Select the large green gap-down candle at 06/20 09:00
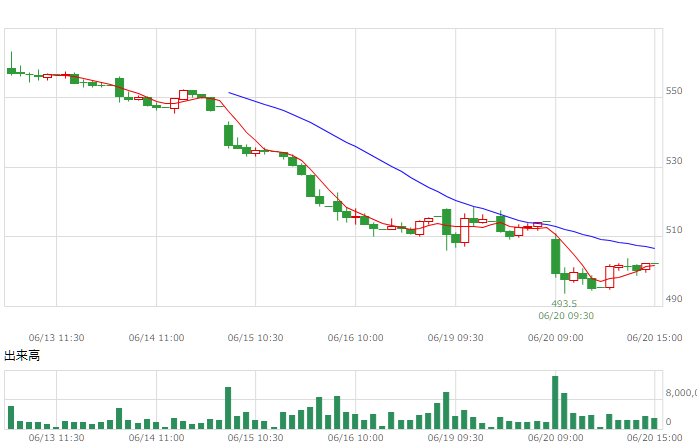The height and width of the screenshot is (446, 697). coord(556,257)
